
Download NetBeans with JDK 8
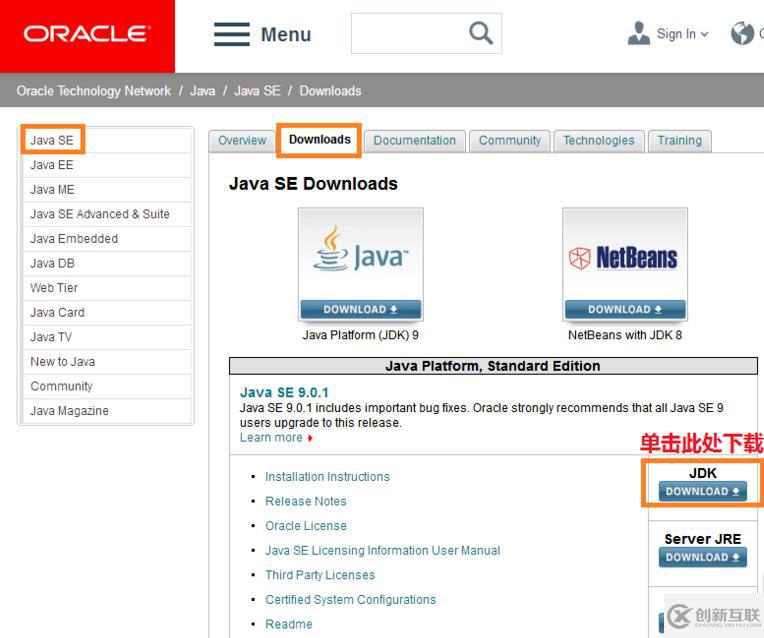(625, 309)
